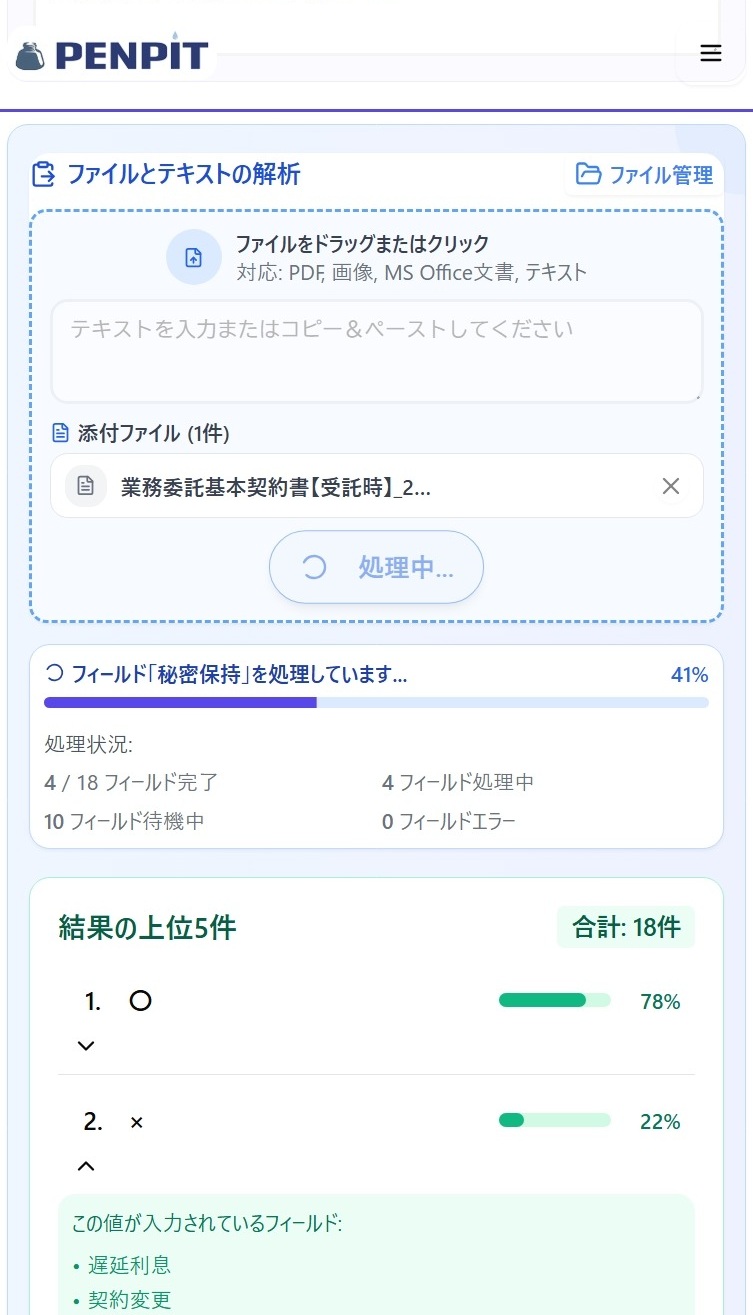The width and height of the screenshot is (753, 1315).
Task: Open the hamburger menu
Action: 710,53
